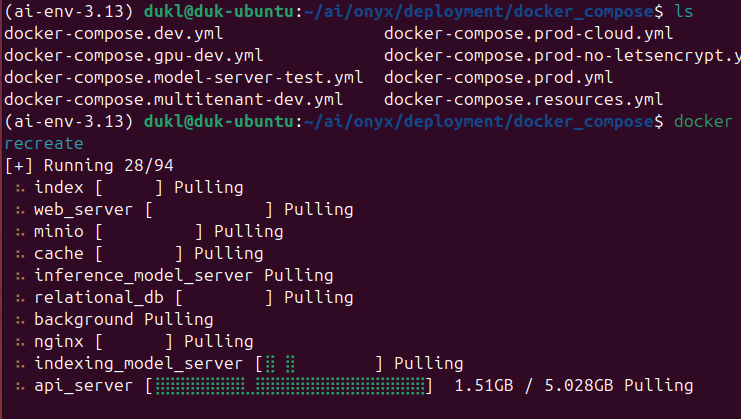Click the spinner beside the minio service

click(x=20, y=232)
